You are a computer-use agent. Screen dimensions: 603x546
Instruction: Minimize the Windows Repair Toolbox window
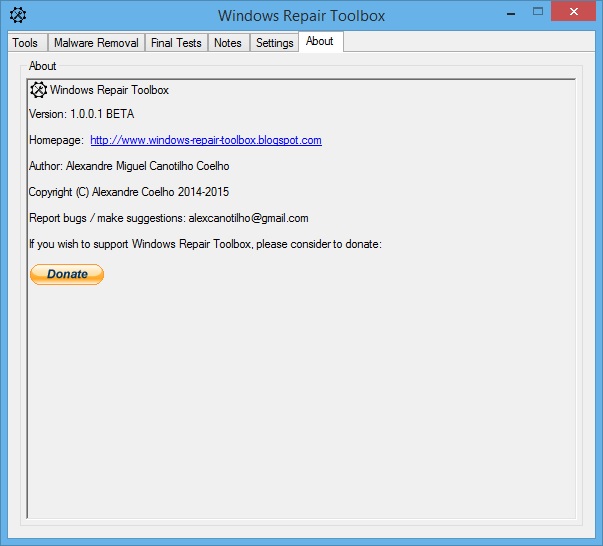(511, 14)
